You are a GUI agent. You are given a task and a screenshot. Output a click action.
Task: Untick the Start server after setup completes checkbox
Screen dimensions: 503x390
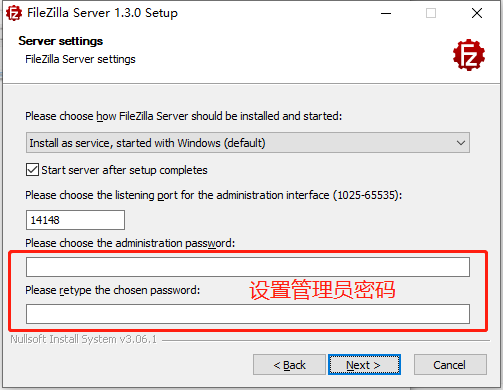(32, 170)
